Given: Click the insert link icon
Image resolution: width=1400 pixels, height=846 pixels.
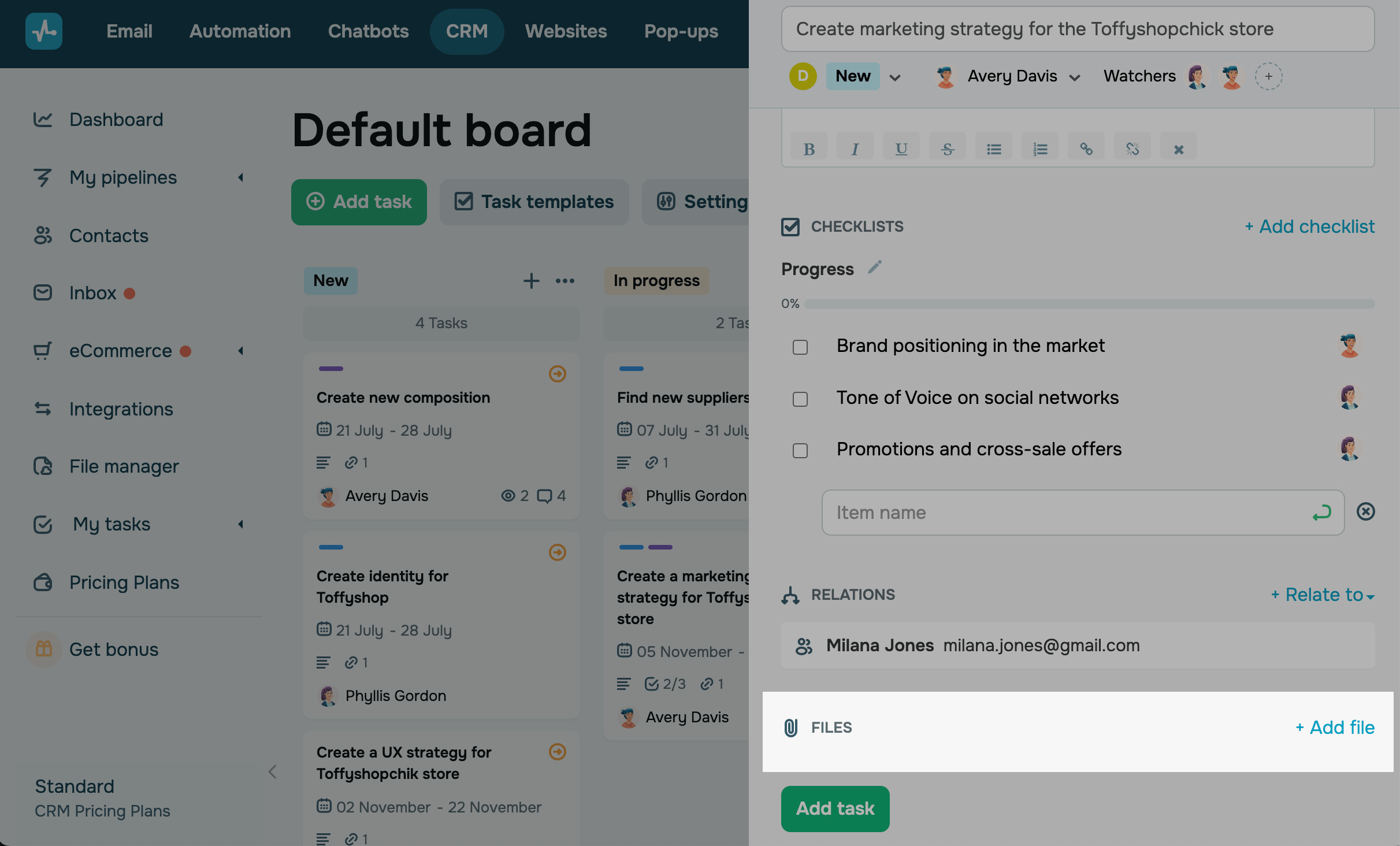Looking at the screenshot, I should click(x=1086, y=149).
